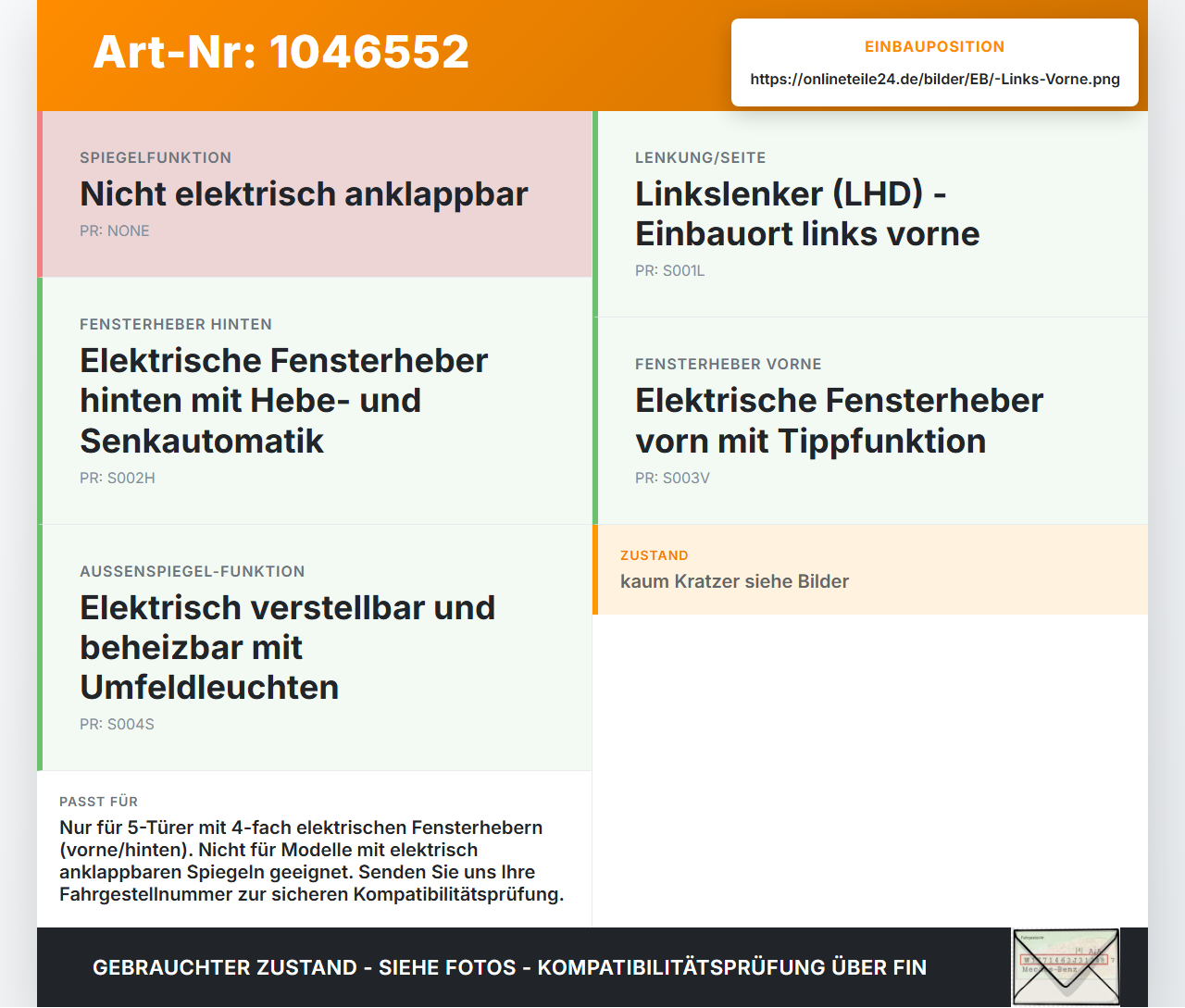Click 'Elektrisch verstellbar und beheizbar mit Umfeldleuchten'
Screen dimensions: 1185x1008
pos(288,647)
